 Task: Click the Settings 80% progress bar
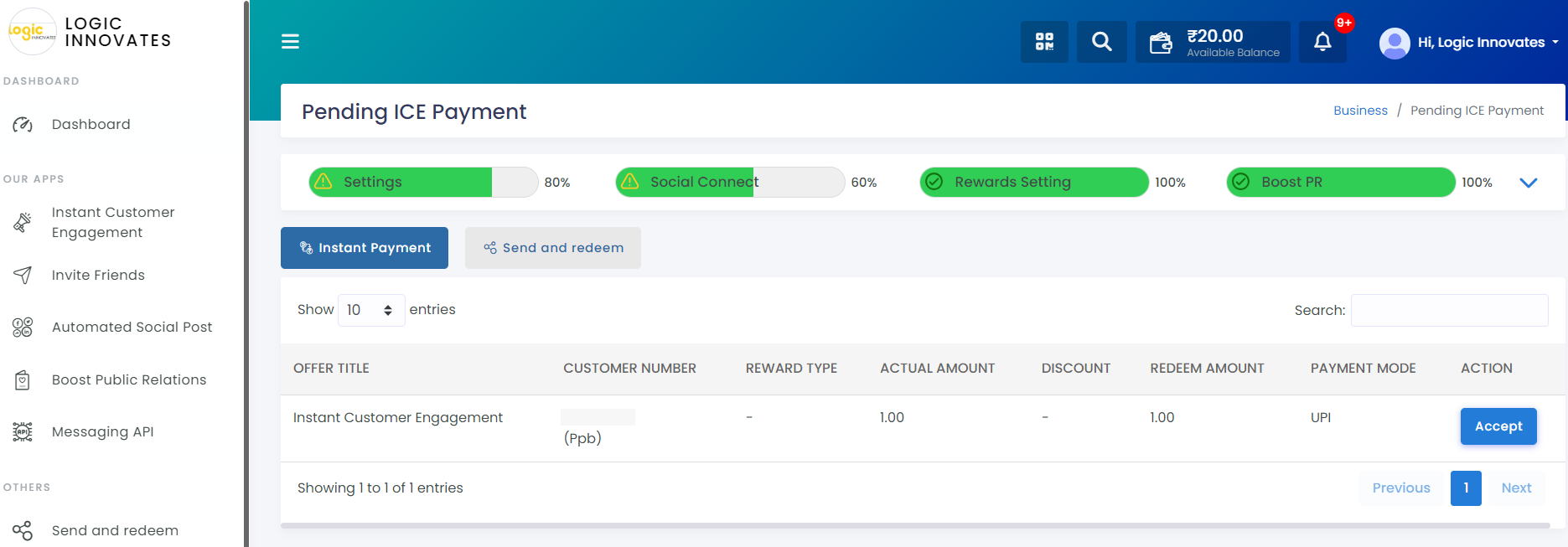pyautogui.click(x=423, y=182)
